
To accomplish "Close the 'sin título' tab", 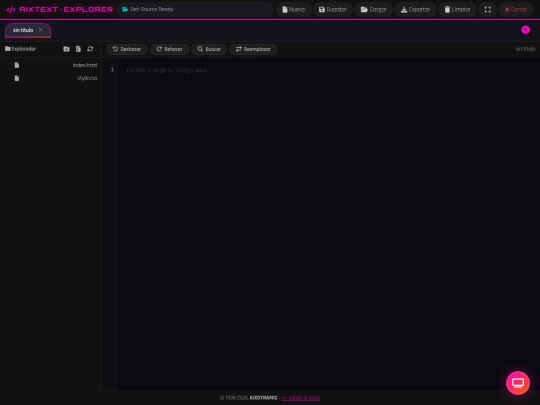I will [x=40, y=30].
